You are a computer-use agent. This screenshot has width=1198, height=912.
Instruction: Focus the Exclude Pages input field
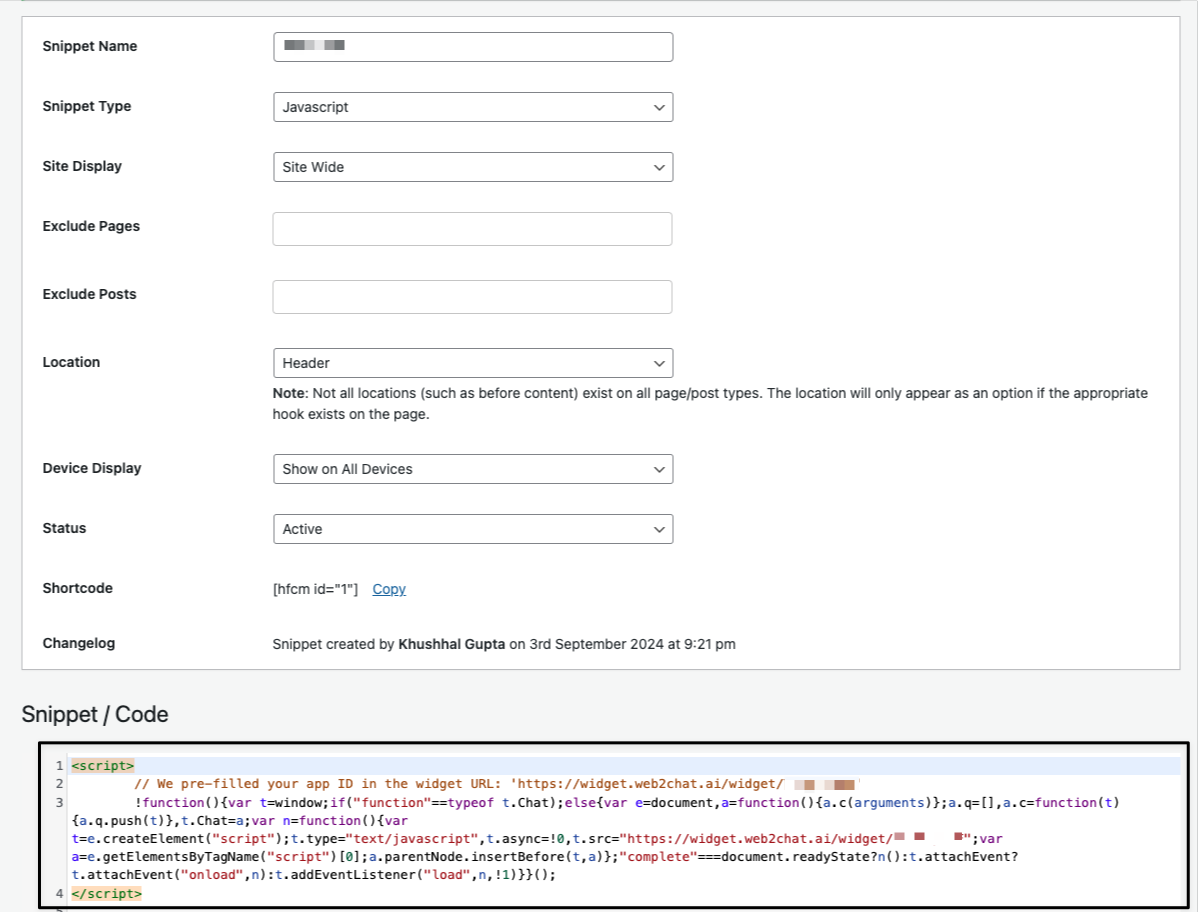472,229
